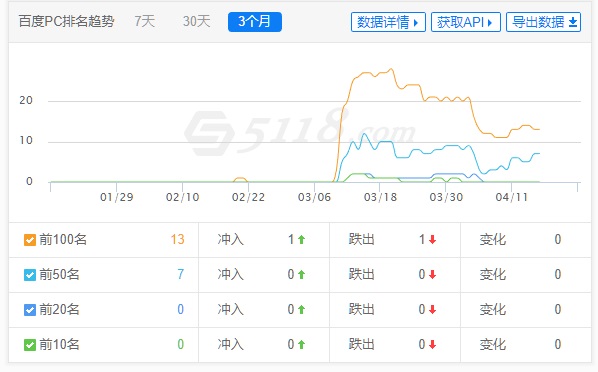Image resolution: width=598 pixels, height=372 pixels.
Task: Click the 导出数据 button
Action: [543, 22]
